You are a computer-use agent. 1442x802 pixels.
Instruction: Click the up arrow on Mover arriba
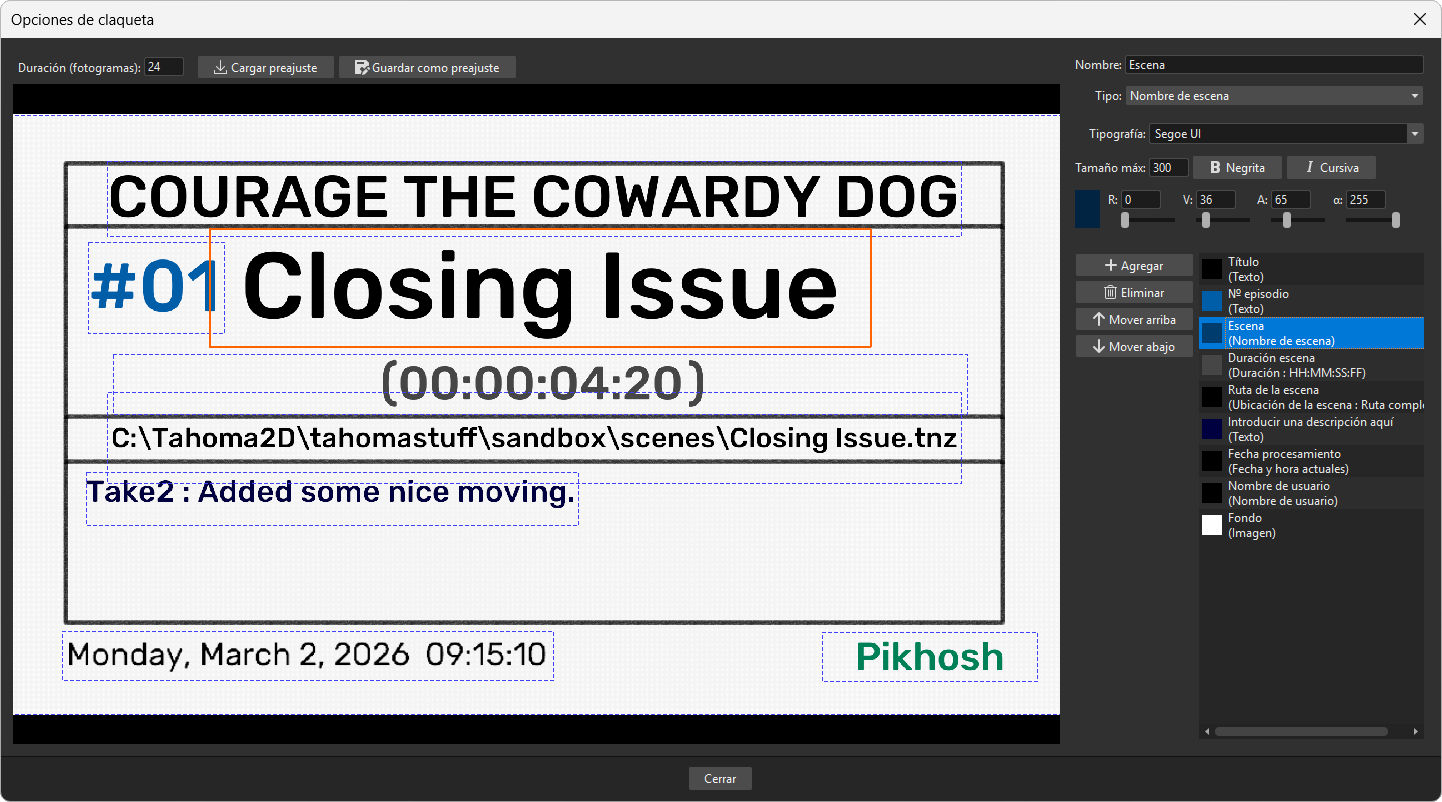[1099, 320]
